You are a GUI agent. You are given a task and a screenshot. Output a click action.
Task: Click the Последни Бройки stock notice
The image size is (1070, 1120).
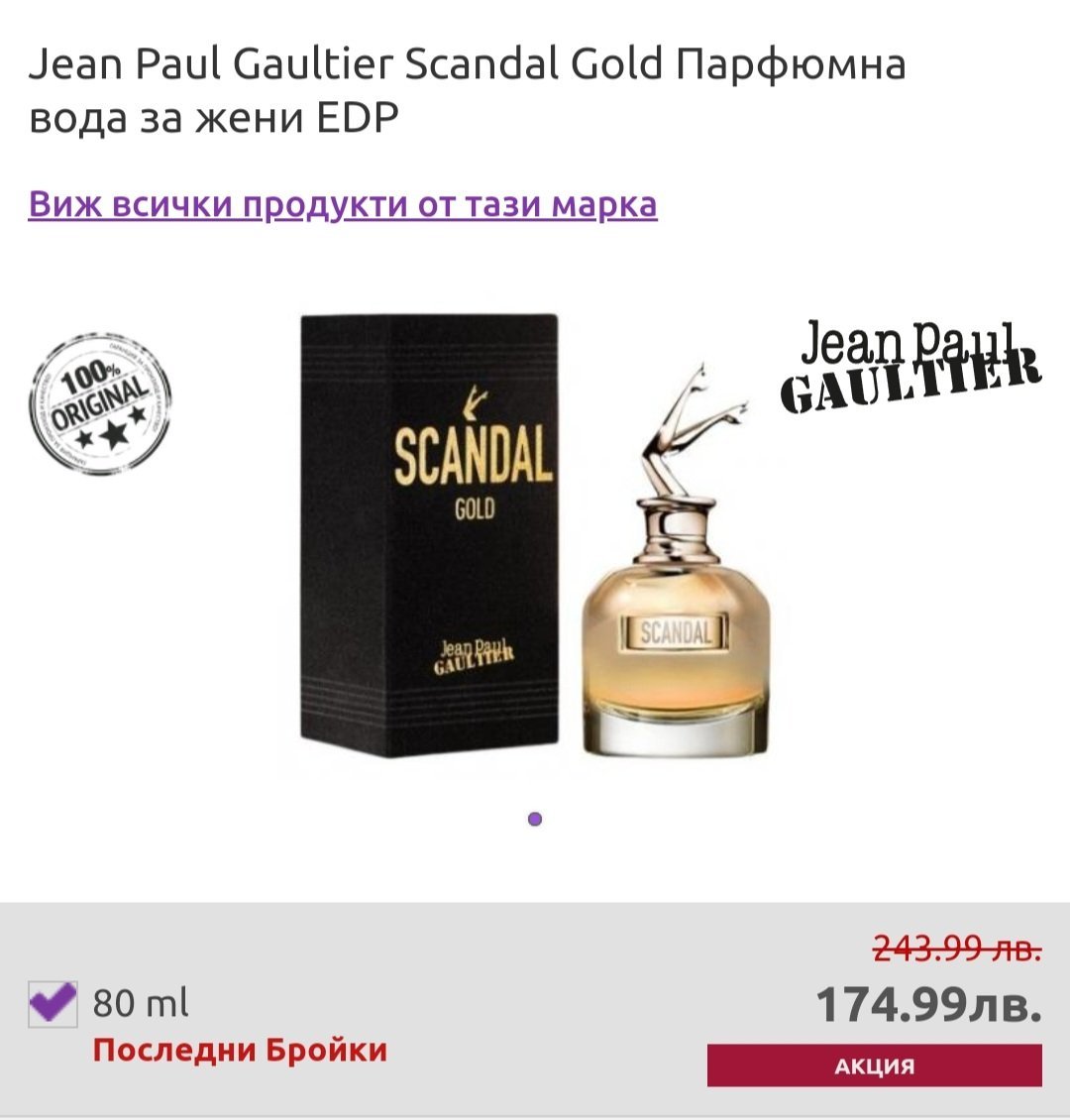point(240,1050)
